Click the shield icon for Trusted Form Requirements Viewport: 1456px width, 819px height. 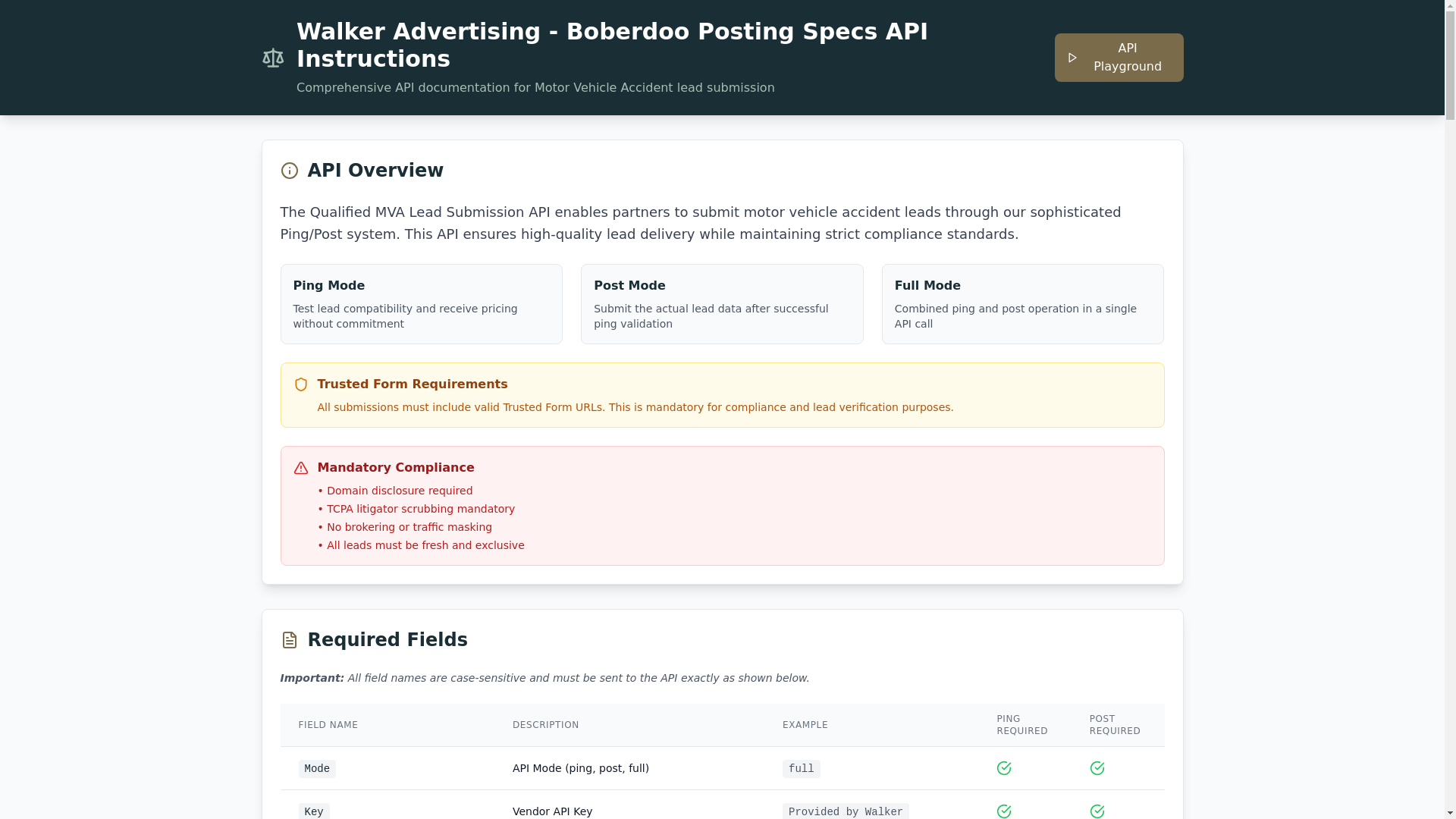(x=301, y=384)
